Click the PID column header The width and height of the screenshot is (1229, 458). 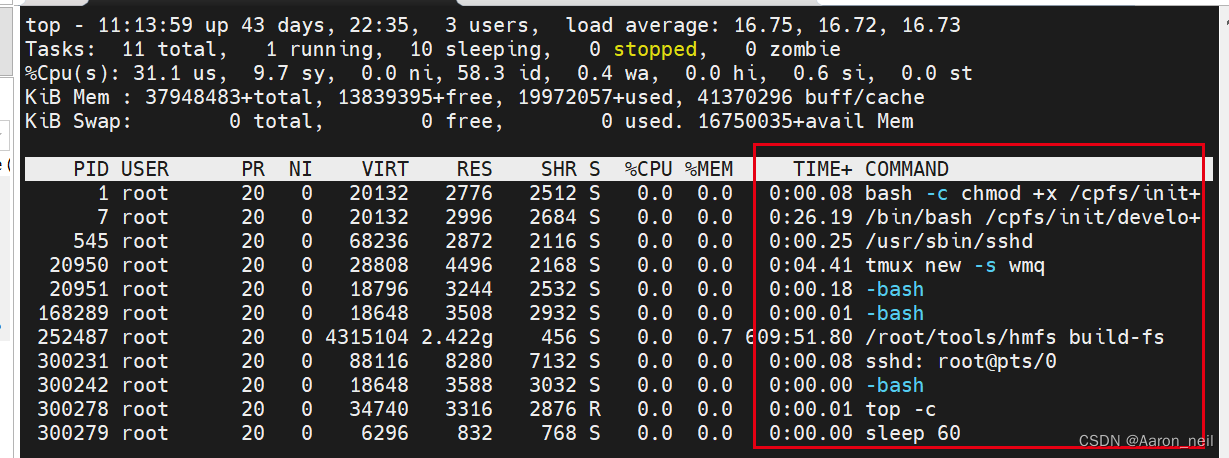91,169
